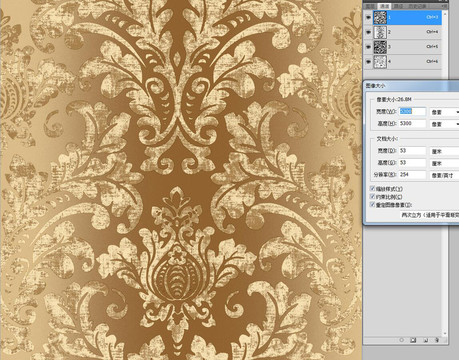Click document height field showing 53
This screenshot has height=360, width=459.
tap(412, 163)
